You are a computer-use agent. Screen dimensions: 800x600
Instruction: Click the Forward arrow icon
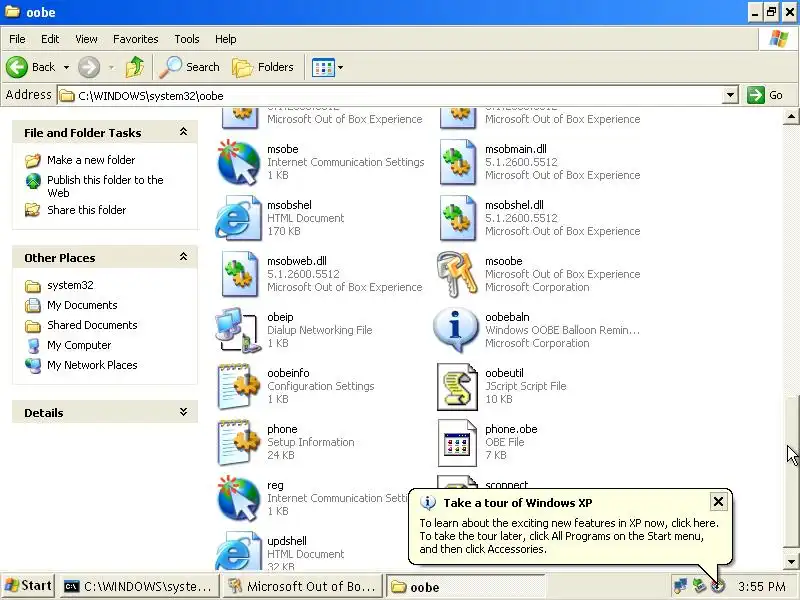click(x=89, y=67)
